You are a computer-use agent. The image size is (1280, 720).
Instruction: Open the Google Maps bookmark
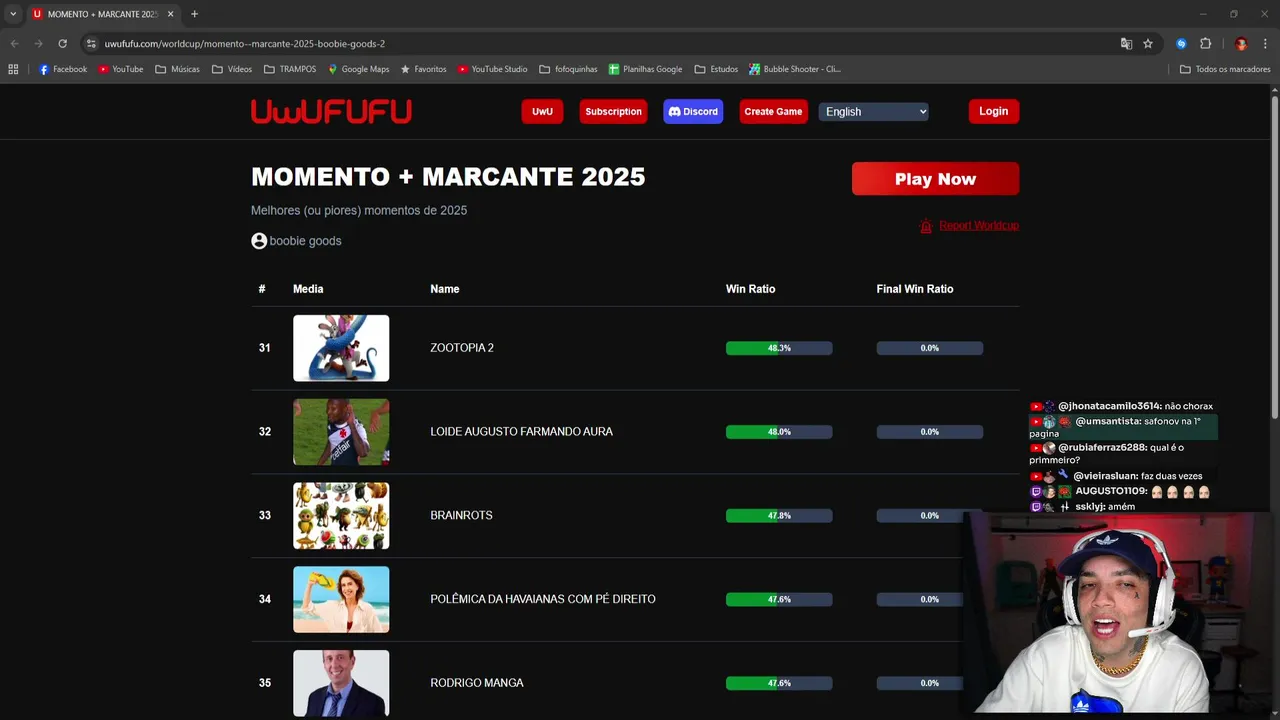click(x=358, y=69)
